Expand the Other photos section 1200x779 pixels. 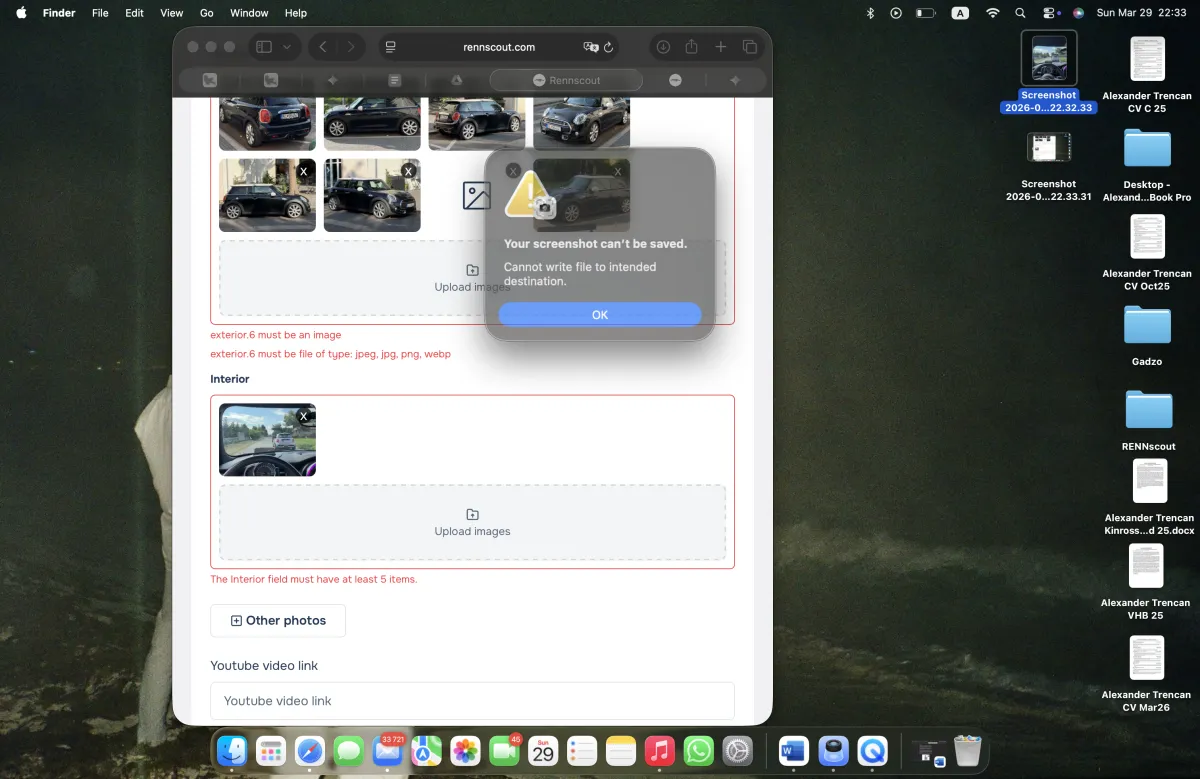(278, 620)
